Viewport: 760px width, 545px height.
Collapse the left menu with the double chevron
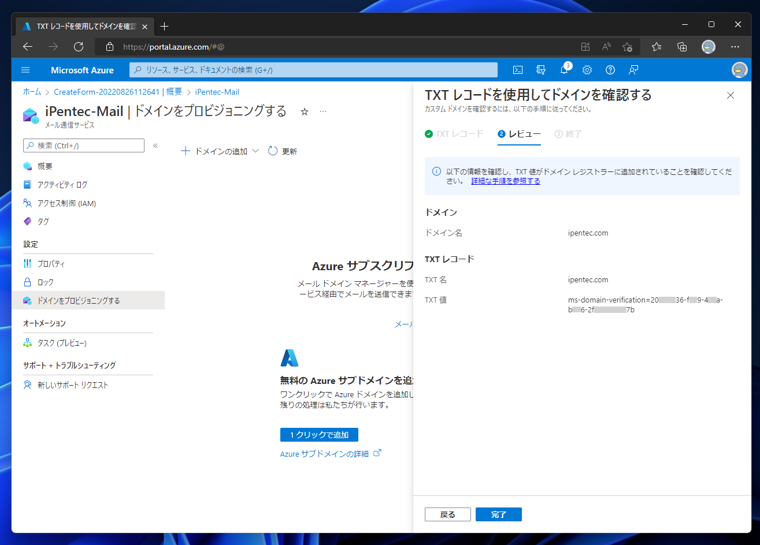tap(155, 145)
